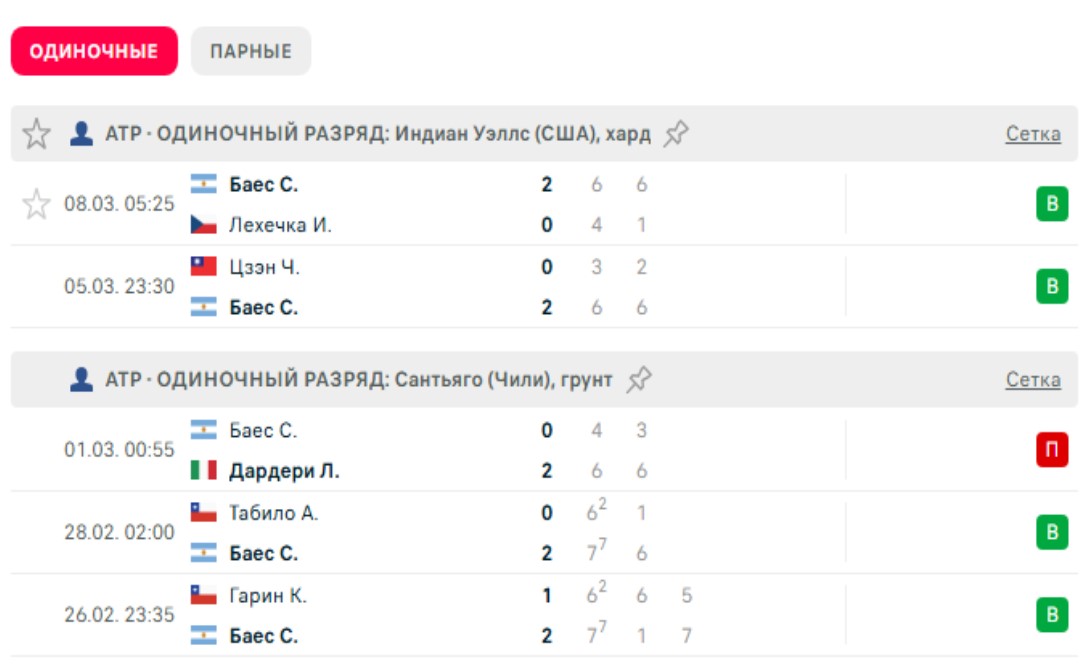Star the Indian Wells tournament as favorite

(x=37, y=134)
